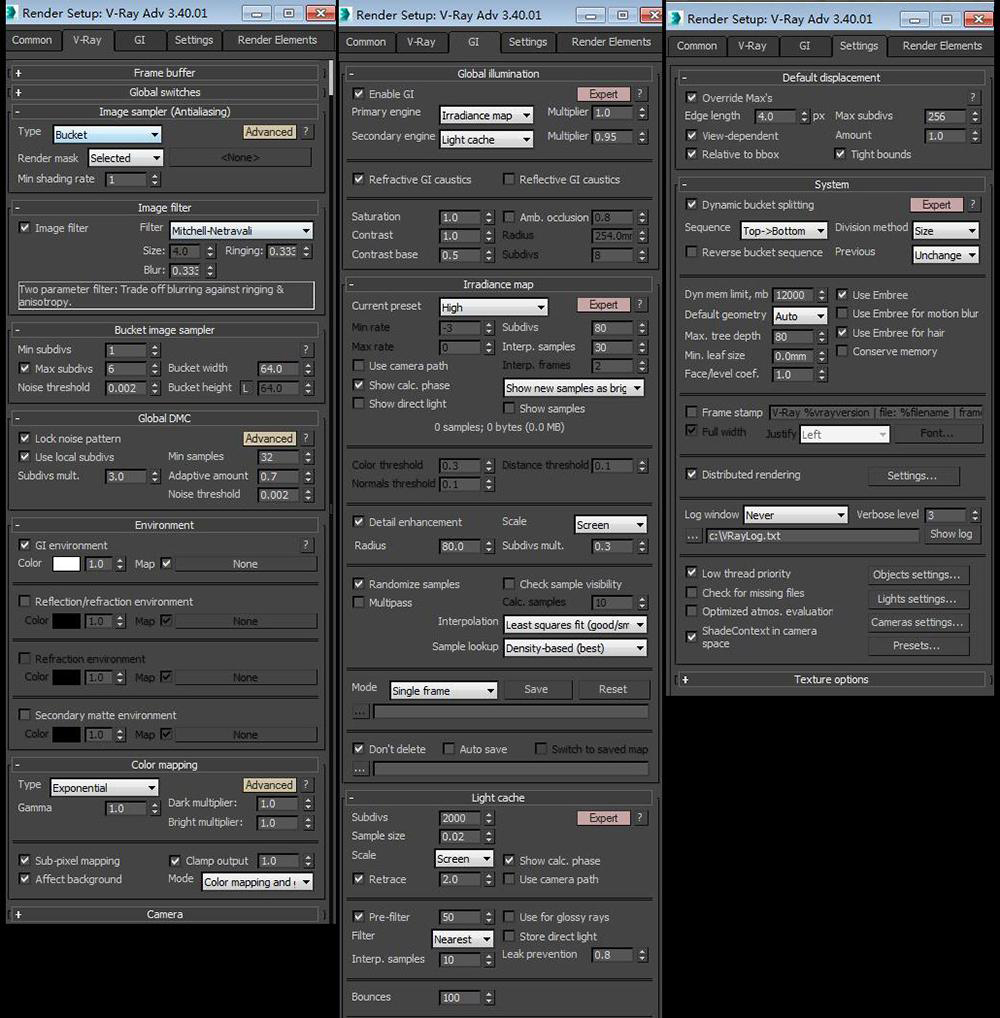
Task: Click the help '?' icon in Environment rollout
Action: coord(306,545)
